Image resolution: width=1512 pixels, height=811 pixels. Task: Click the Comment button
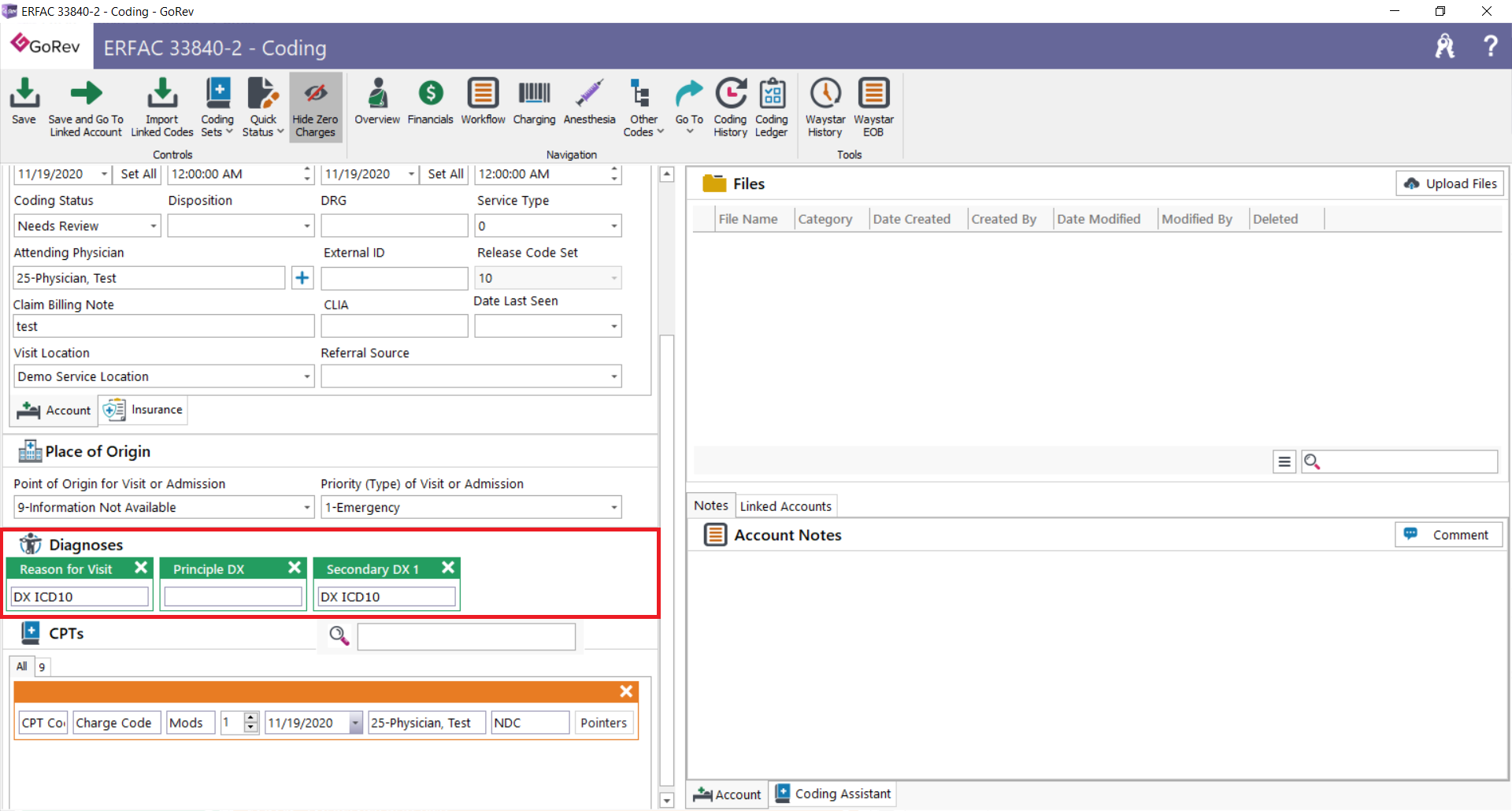pyautogui.click(x=1449, y=535)
